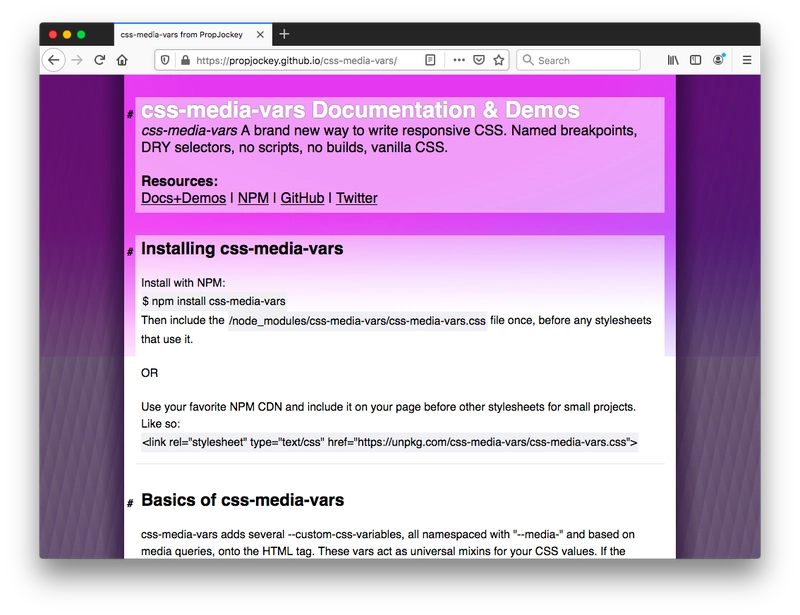The height and width of the screenshot is (615, 800).
Task: Click the OR separator text
Action: click(149, 373)
